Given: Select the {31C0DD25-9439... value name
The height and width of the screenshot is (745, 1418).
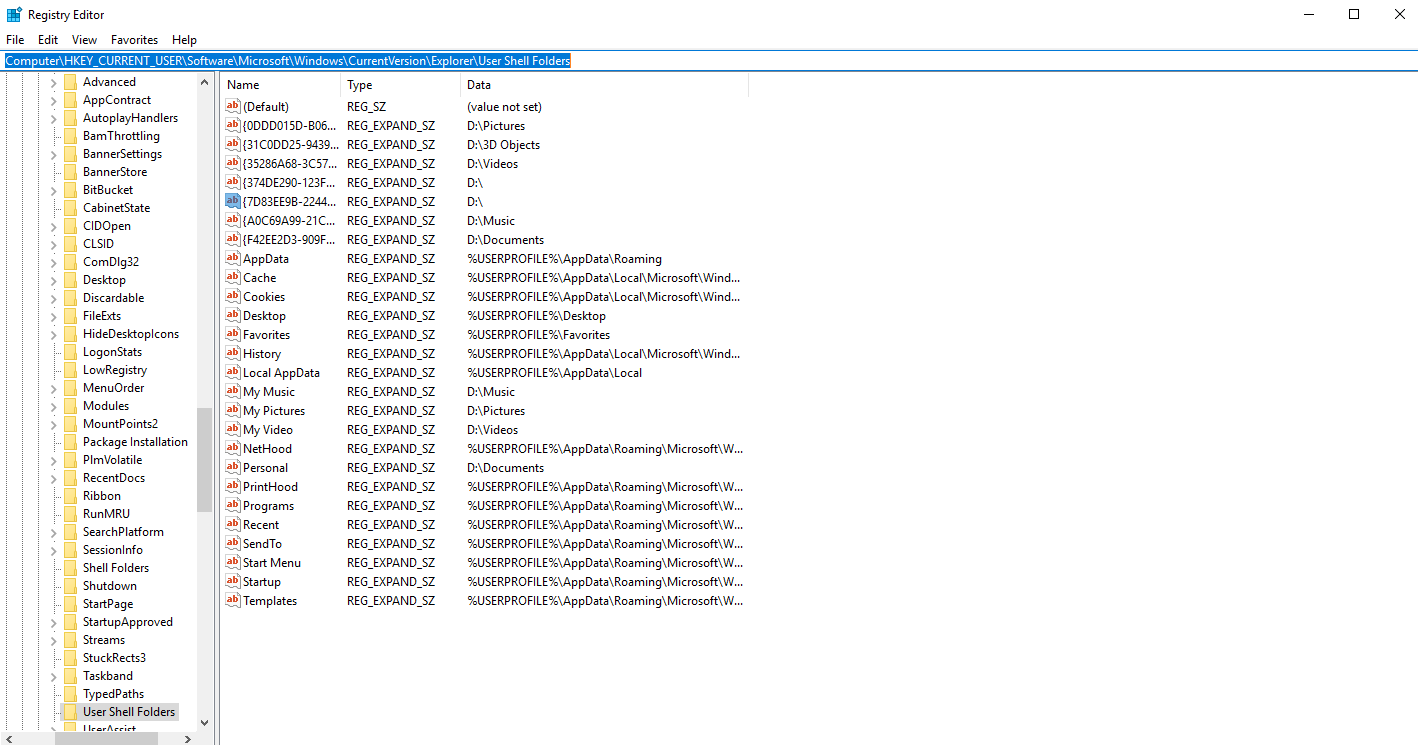Looking at the screenshot, I should pyautogui.click(x=290, y=144).
